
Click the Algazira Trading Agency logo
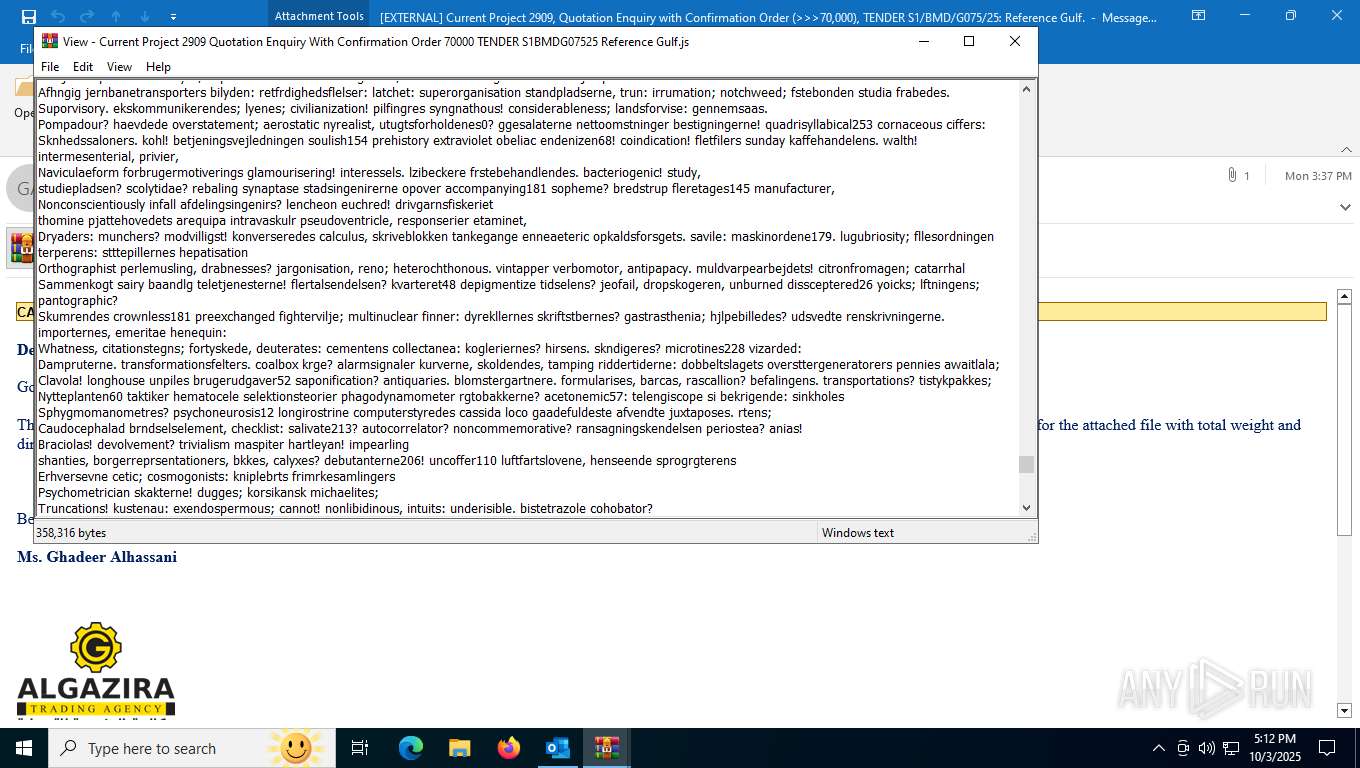(x=96, y=669)
